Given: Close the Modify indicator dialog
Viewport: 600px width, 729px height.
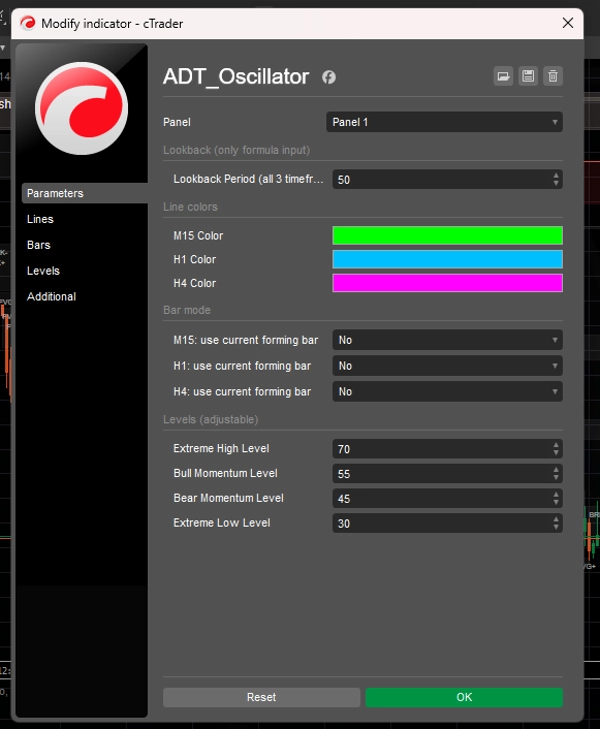Looking at the screenshot, I should click(567, 23).
